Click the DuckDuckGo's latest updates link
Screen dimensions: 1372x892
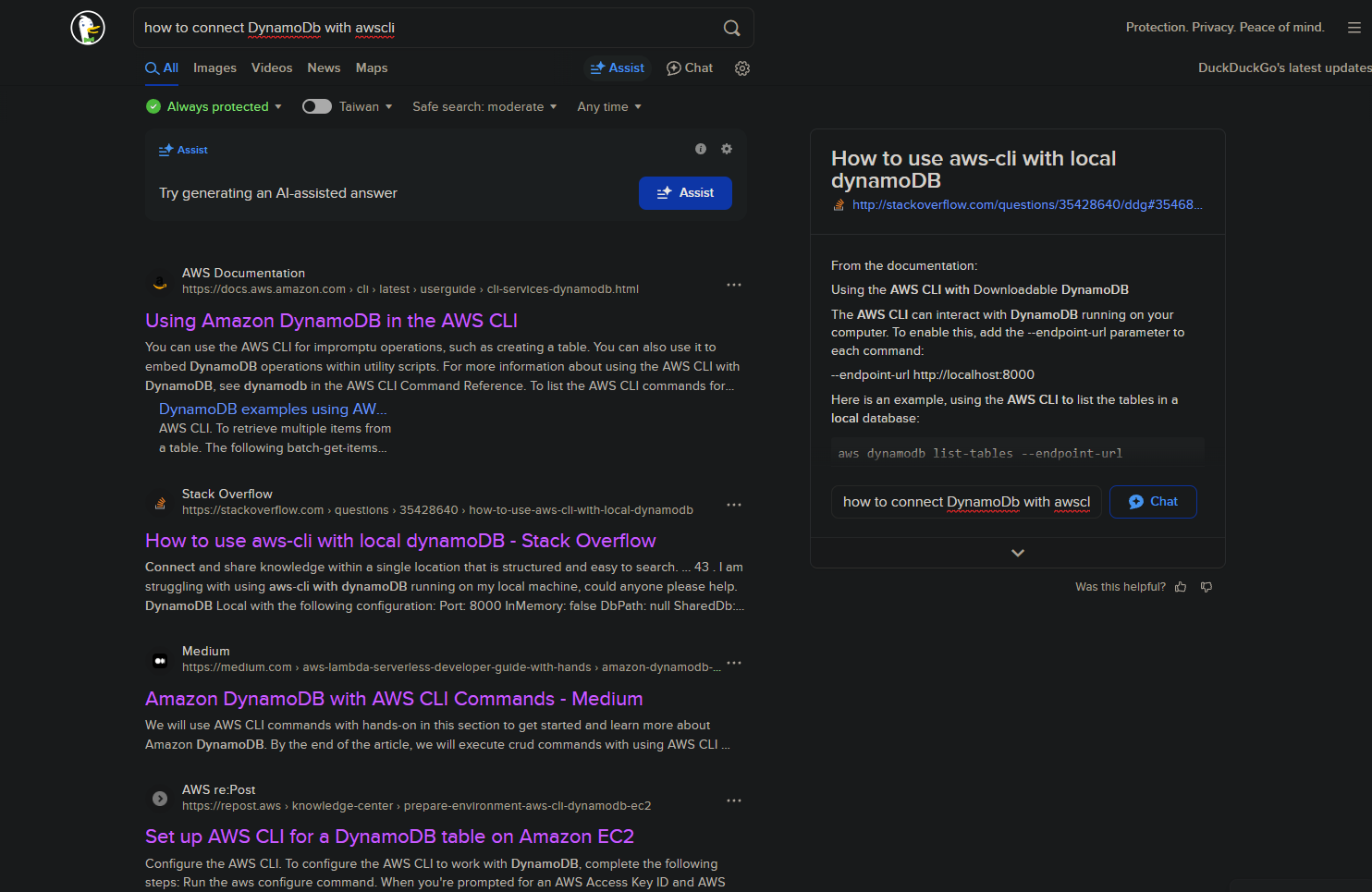click(x=1284, y=67)
